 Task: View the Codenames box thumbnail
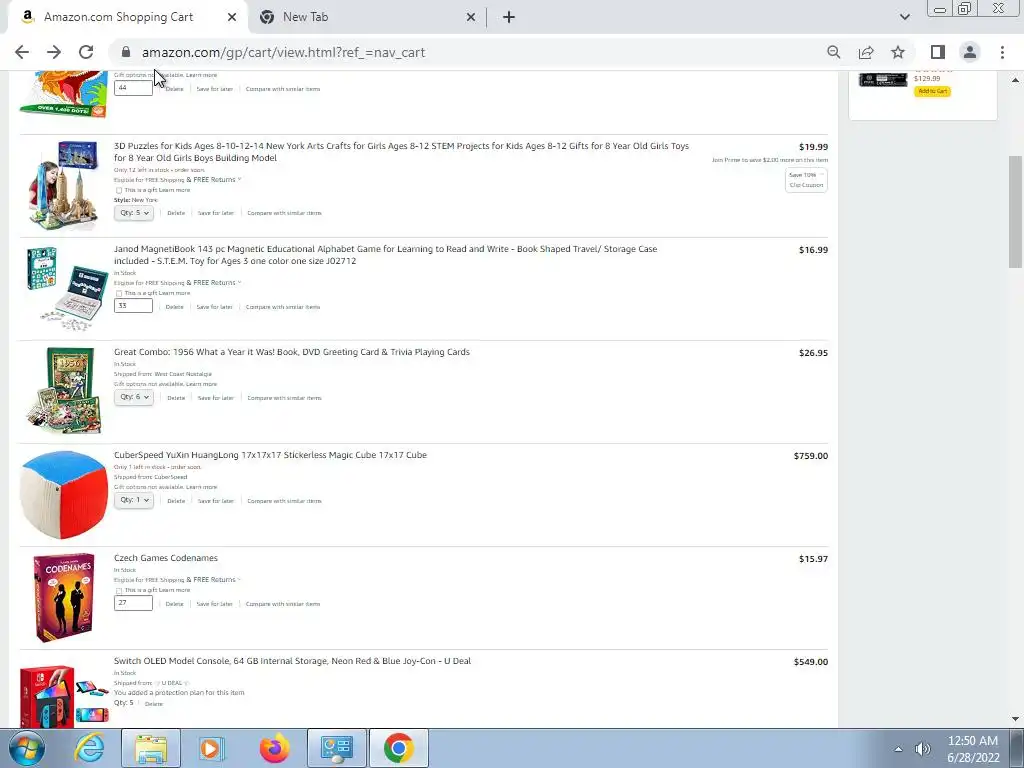(x=64, y=598)
